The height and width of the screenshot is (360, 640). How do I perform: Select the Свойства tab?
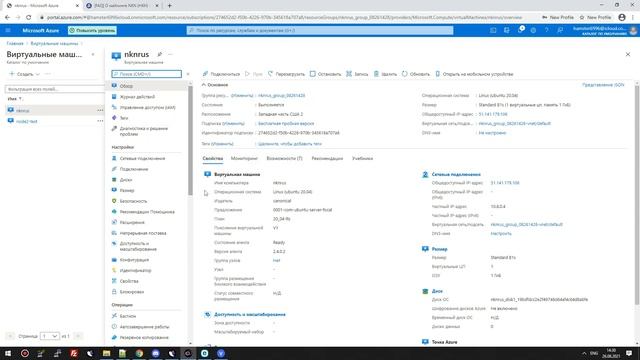213,158
